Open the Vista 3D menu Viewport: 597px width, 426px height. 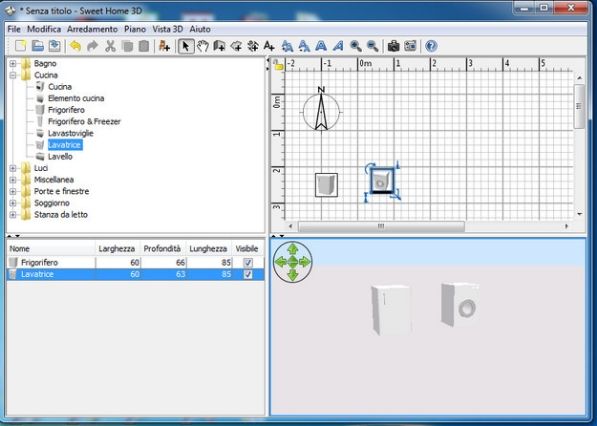point(168,29)
